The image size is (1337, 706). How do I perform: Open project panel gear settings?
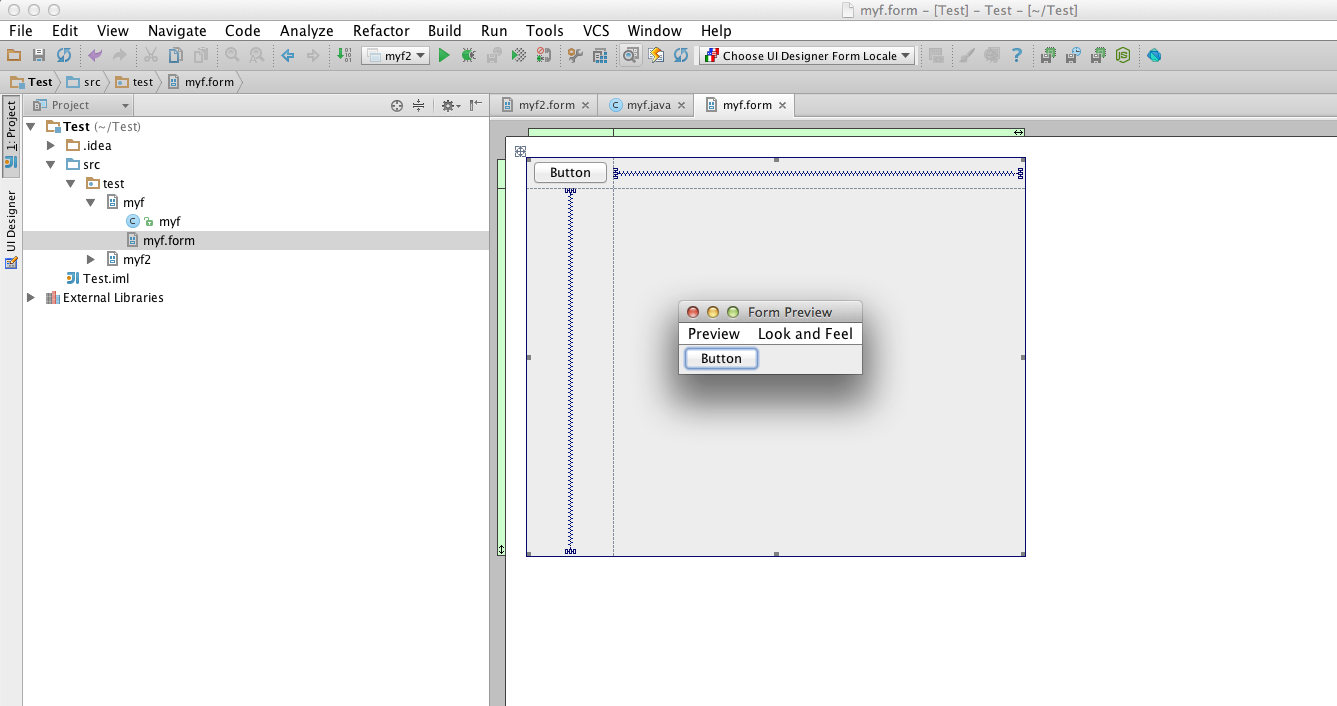(x=449, y=105)
